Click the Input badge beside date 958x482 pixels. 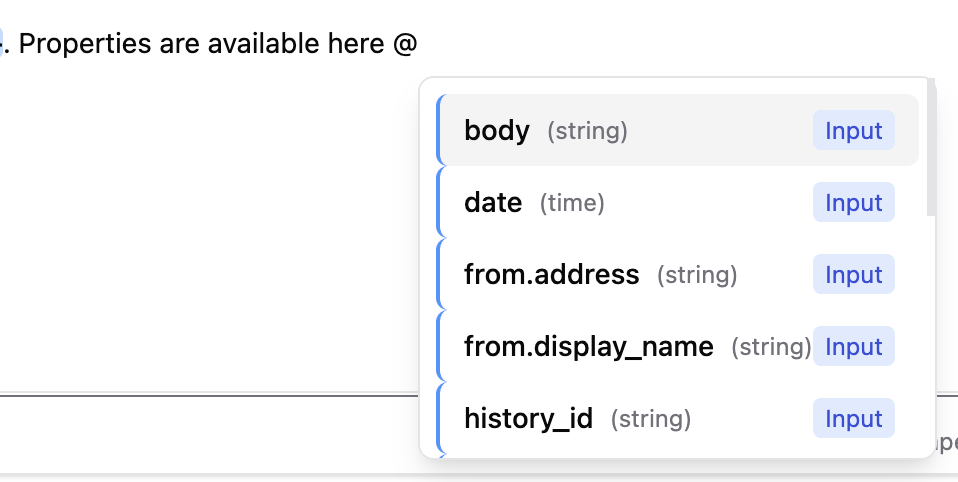[853, 203]
